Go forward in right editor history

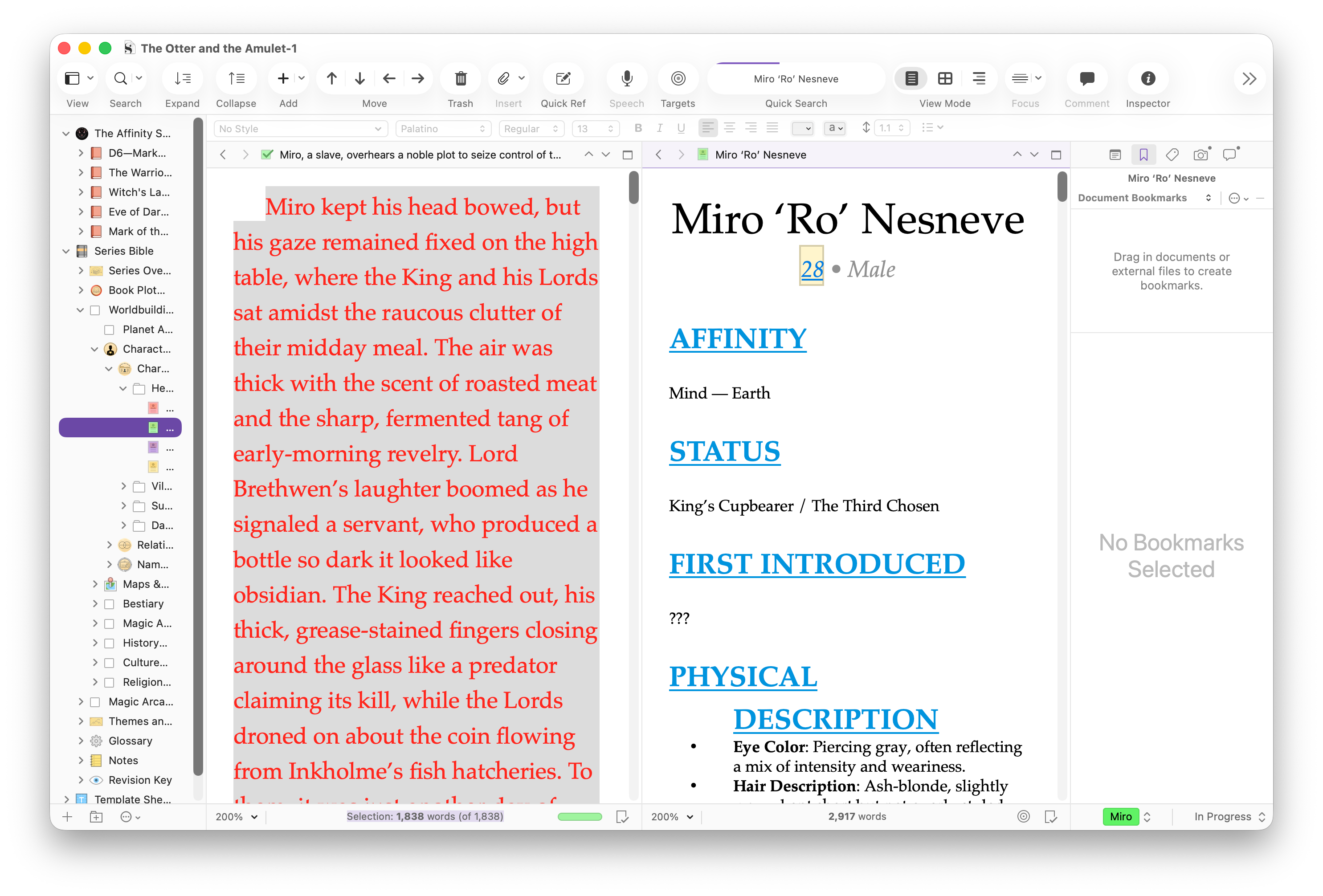[x=681, y=155]
